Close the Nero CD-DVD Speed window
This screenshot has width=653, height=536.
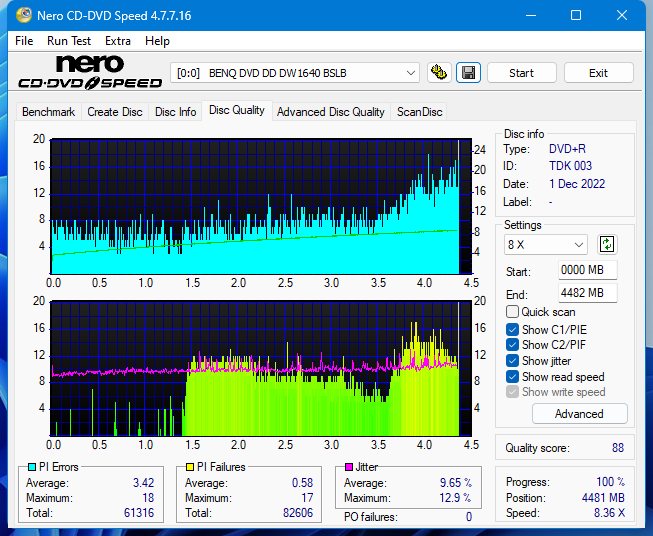[x=622, y=15]
